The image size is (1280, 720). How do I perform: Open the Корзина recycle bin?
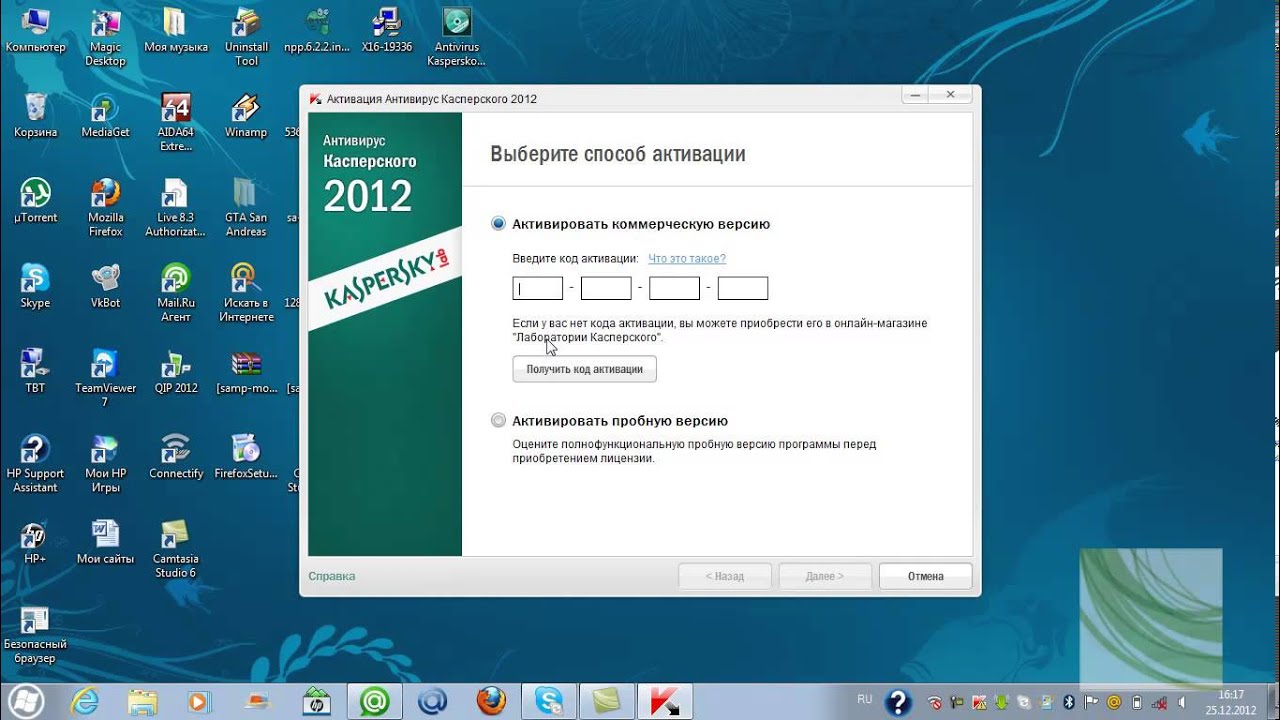[x=35, y=115]
